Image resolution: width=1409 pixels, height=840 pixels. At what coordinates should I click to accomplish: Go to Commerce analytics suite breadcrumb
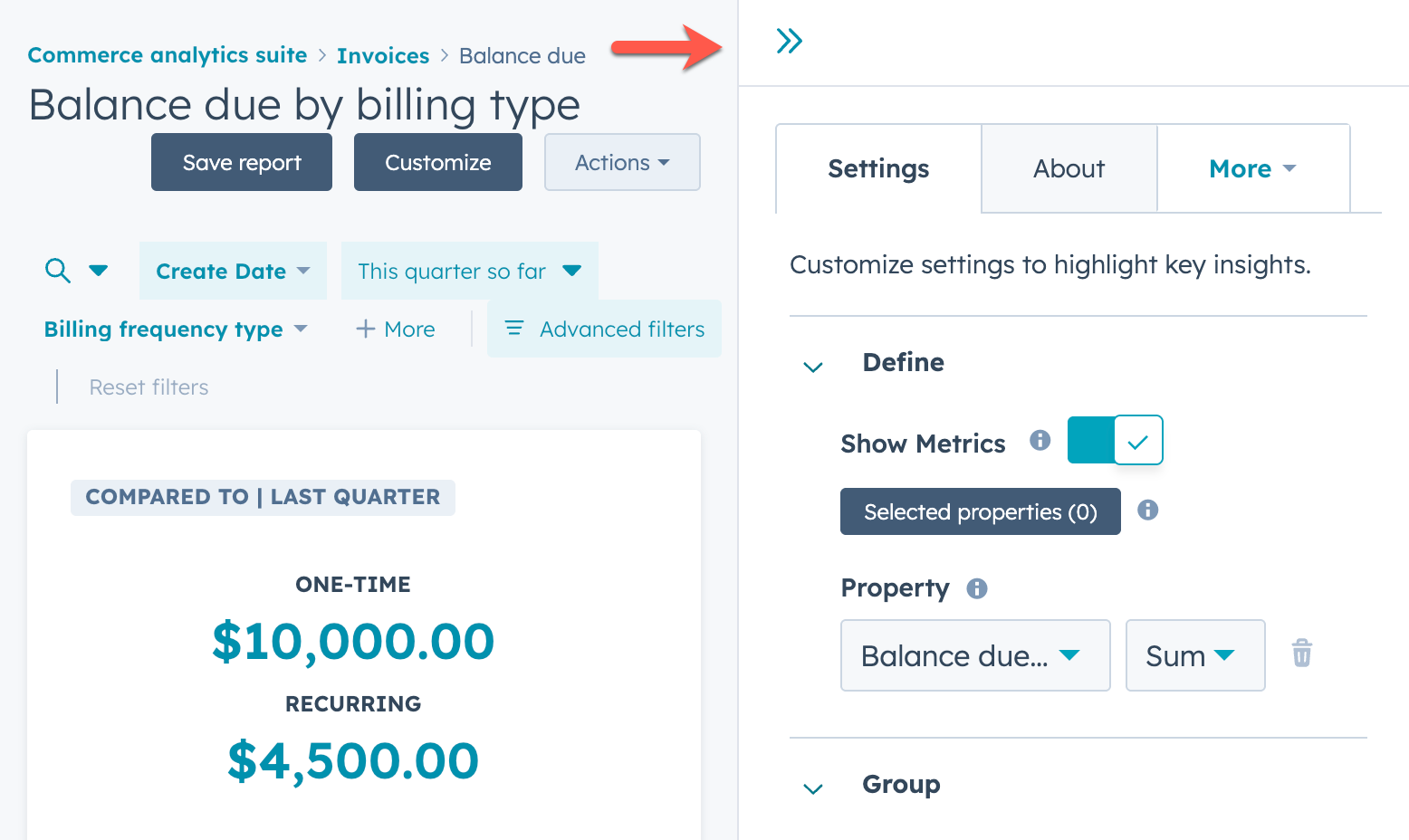pyautogui.click(x=168, y=55)
